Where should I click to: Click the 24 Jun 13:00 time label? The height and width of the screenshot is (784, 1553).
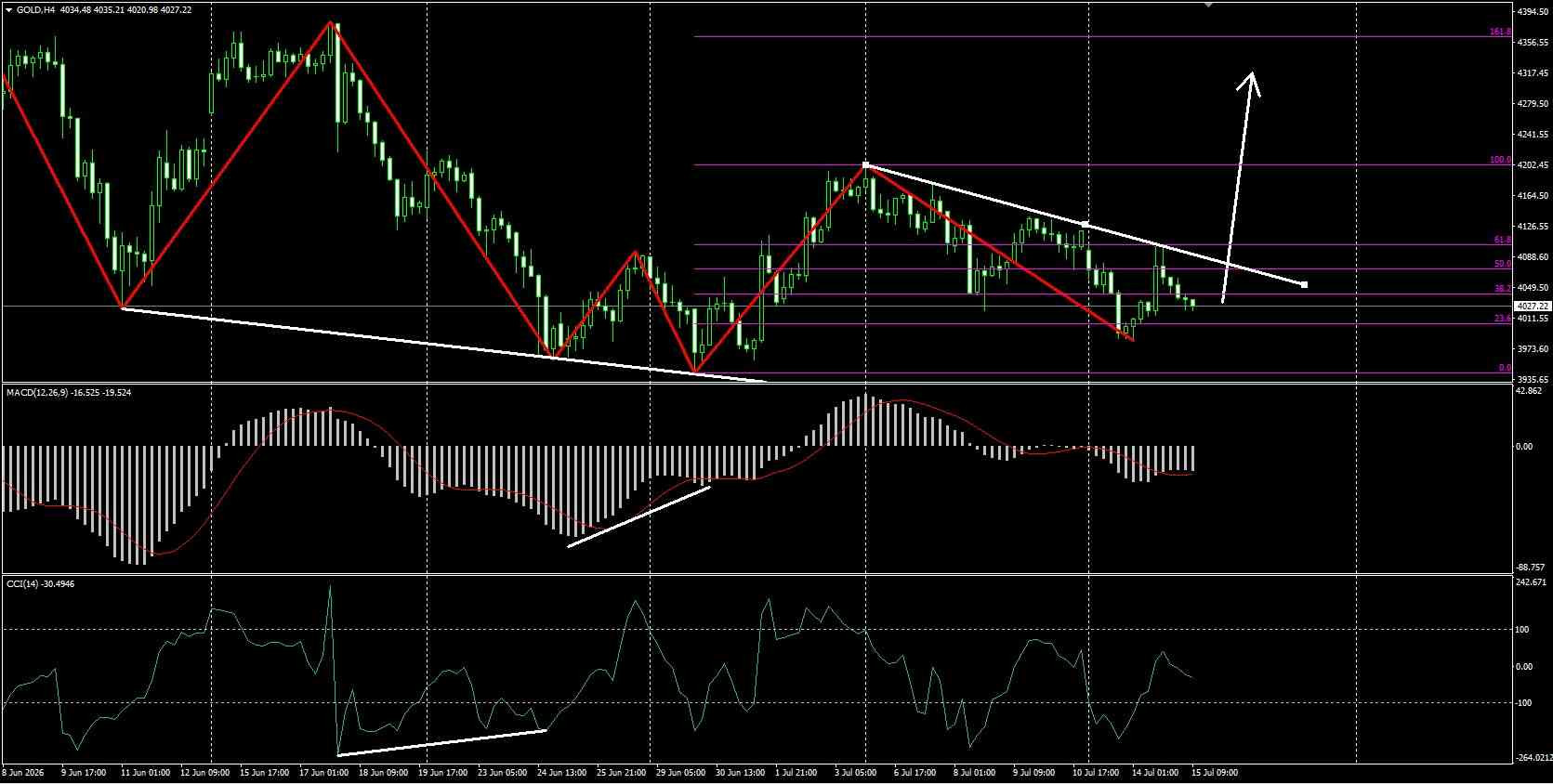pyautogui.click(x=563, y=772)
